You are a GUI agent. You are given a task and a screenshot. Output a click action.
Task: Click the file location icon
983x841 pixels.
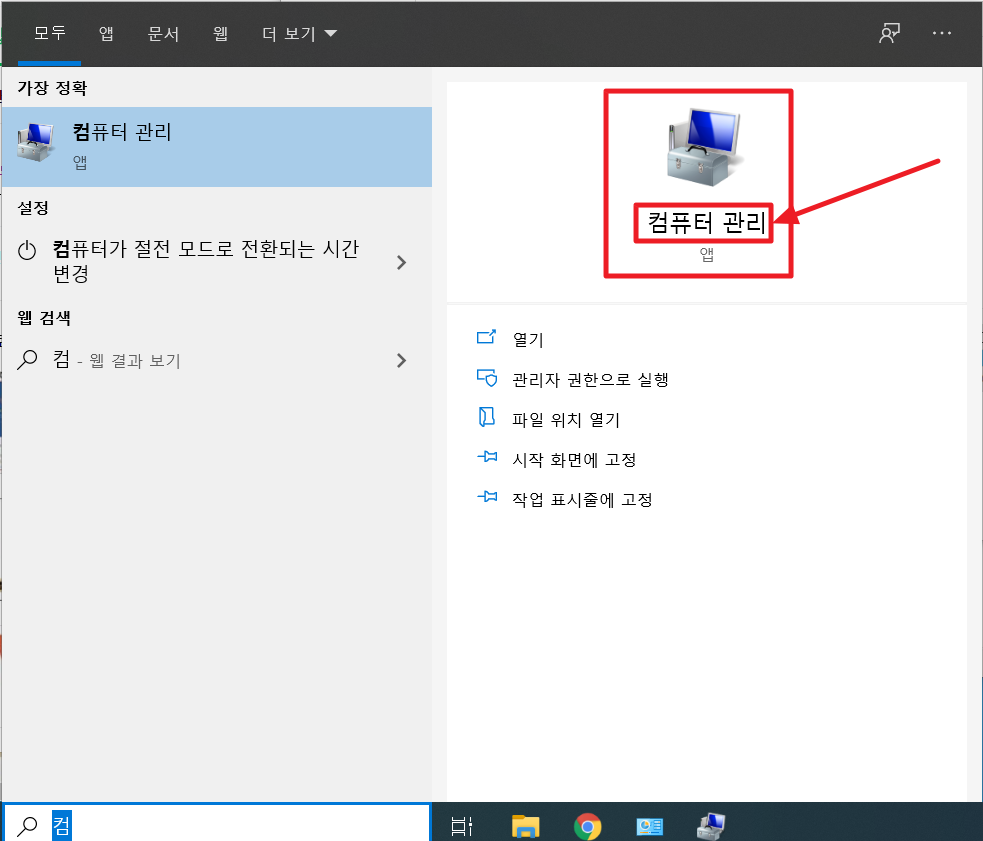coord(486,418)
